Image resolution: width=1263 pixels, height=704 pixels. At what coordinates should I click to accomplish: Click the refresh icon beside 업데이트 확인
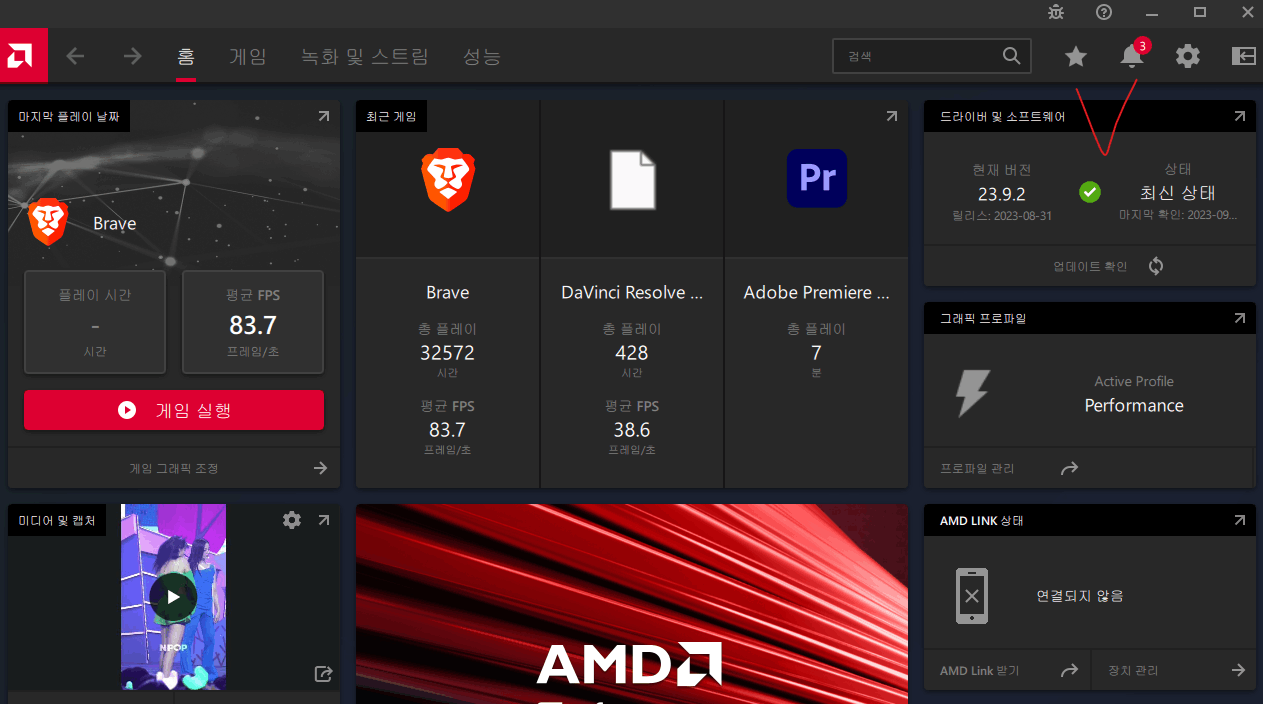tap(1157, 266)
